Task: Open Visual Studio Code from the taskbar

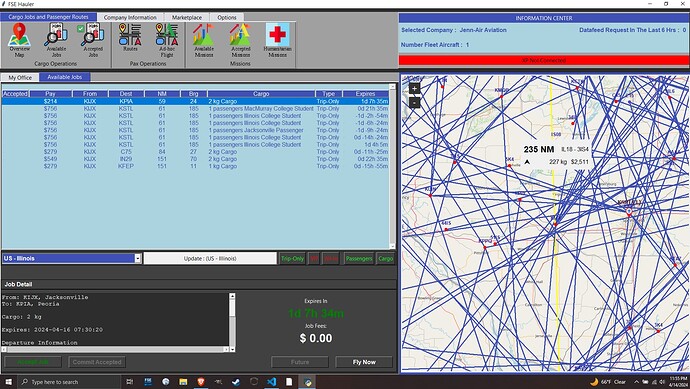Action: tap(272, 382)
